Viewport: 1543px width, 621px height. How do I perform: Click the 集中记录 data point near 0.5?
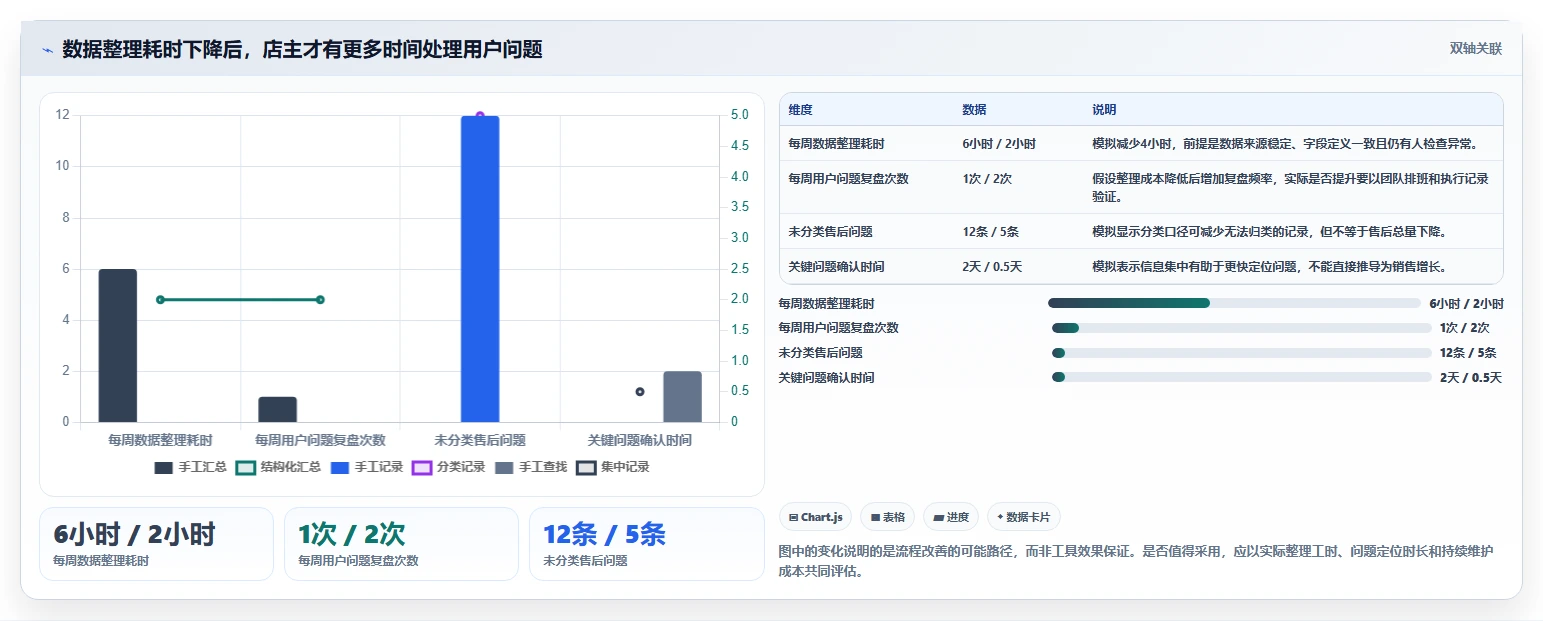(x=640, y=392)
